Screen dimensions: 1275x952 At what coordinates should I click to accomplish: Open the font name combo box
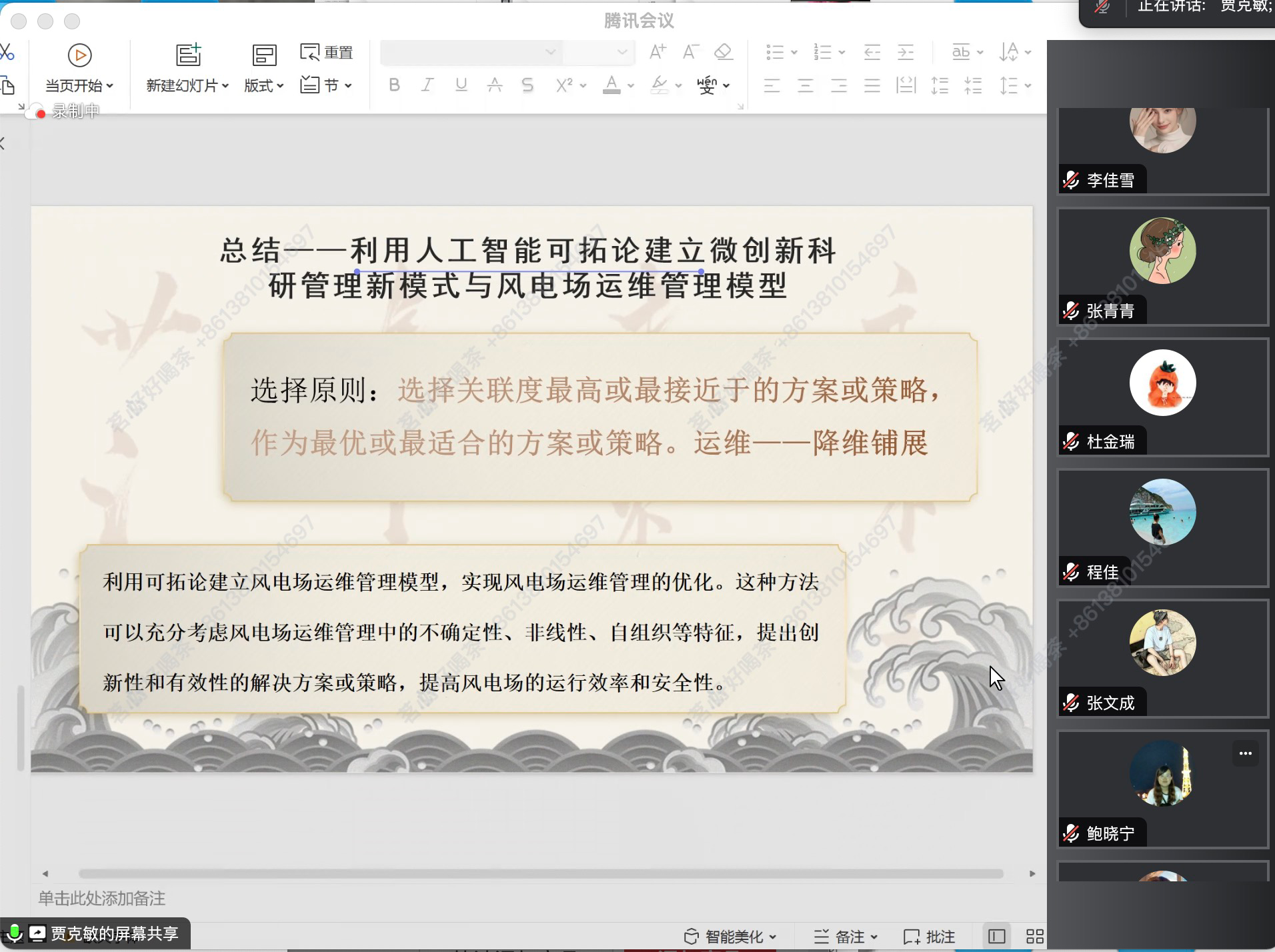coord(471,52)
